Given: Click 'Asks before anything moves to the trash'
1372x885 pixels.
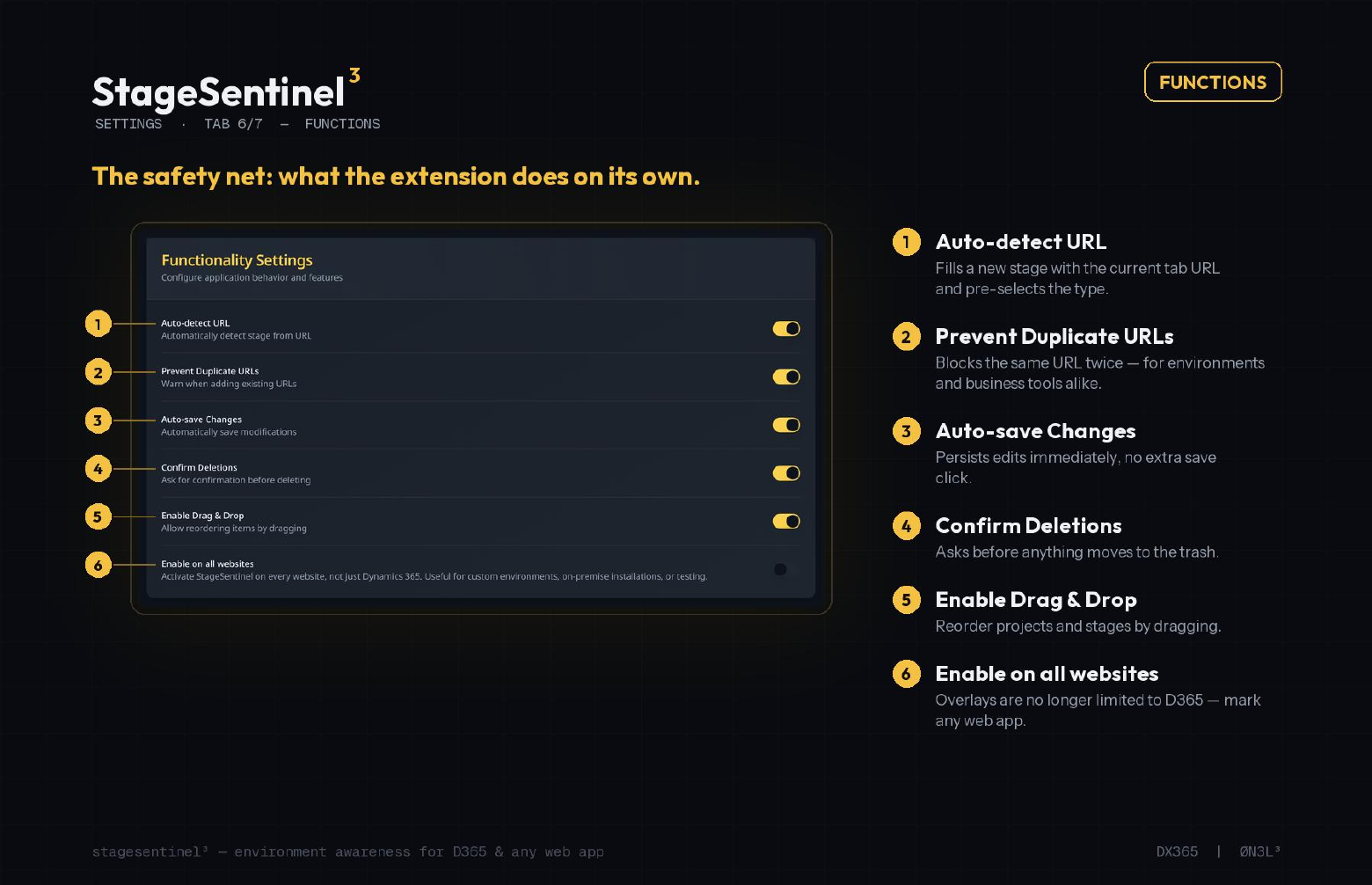Looking at the screenshot, I should click(1076, 552).
